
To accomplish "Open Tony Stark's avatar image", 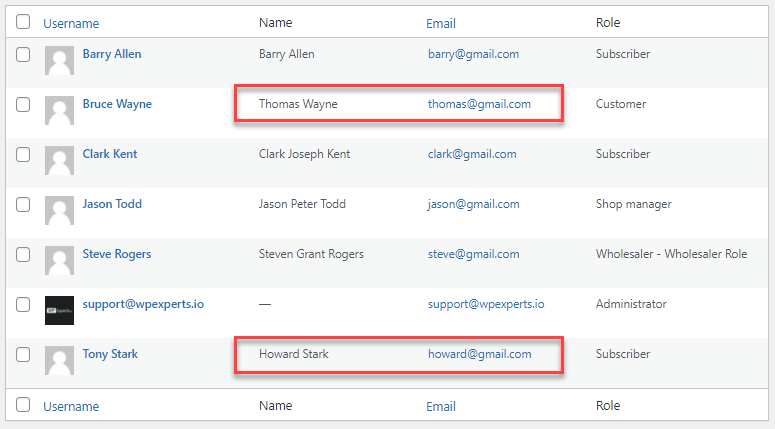I will pos(59,360).
